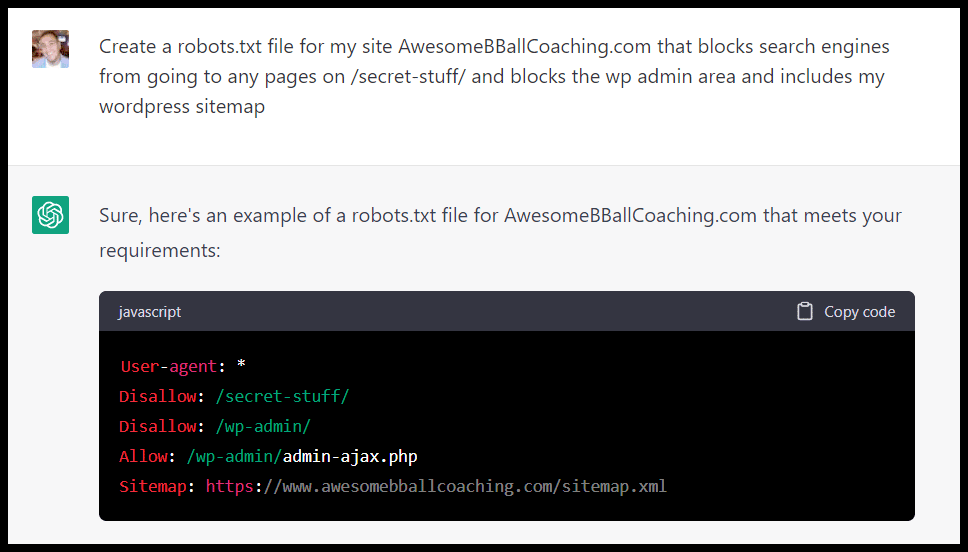968x552 pixels.
Task: Click the javascript language label
Action: tap(149, 312)
